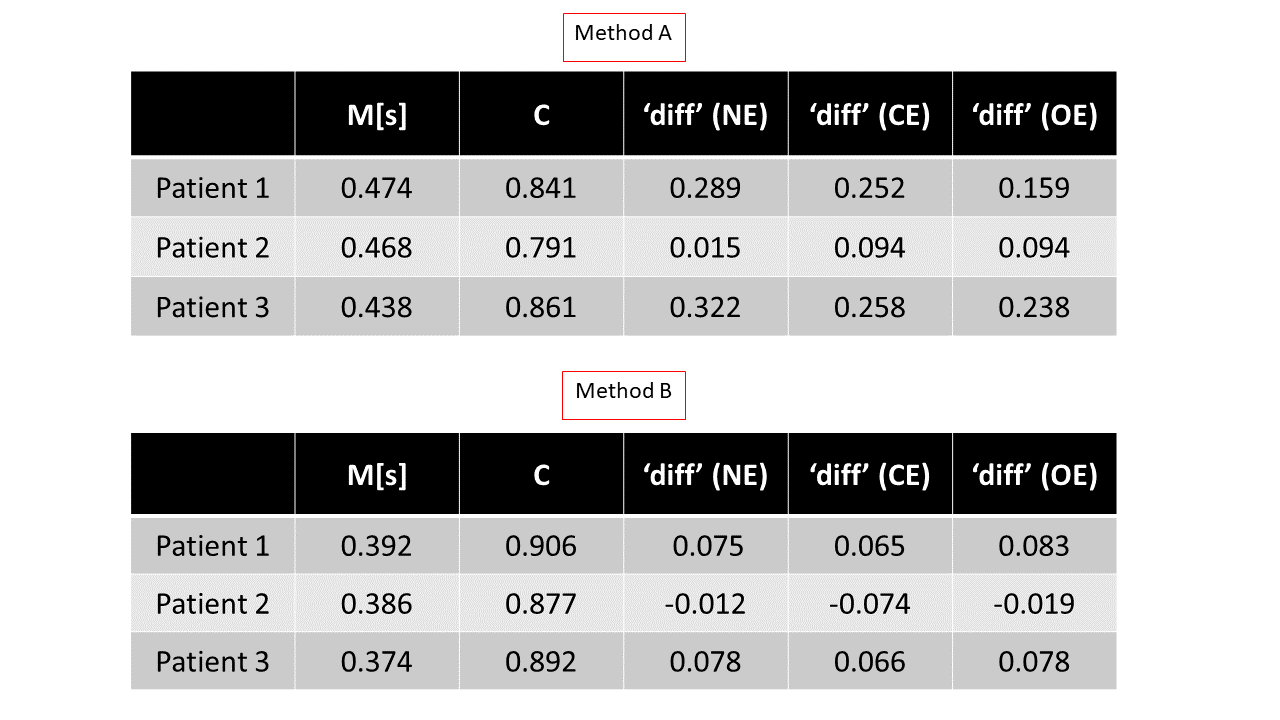This screenshot has height=720, width=1280.
Task: Select Method A cell value 0.322
Action: click(x=705, y=307)
